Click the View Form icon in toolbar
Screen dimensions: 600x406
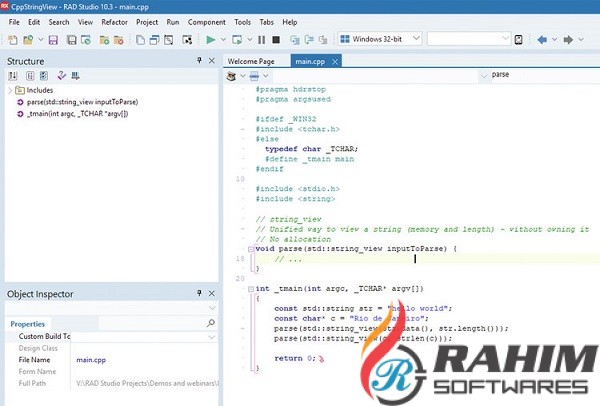(x=154, y=40)
